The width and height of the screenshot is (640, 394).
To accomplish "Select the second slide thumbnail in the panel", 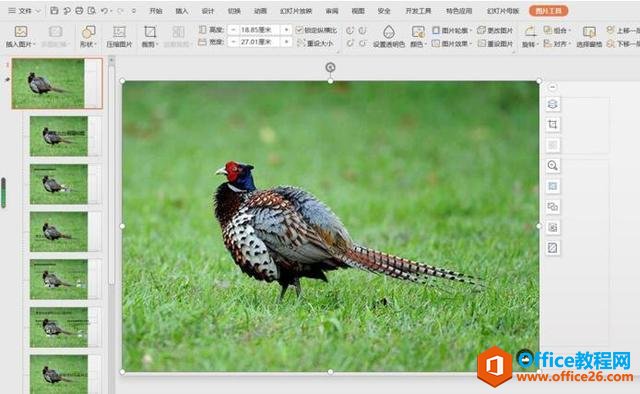I will [x=59, y=136].
